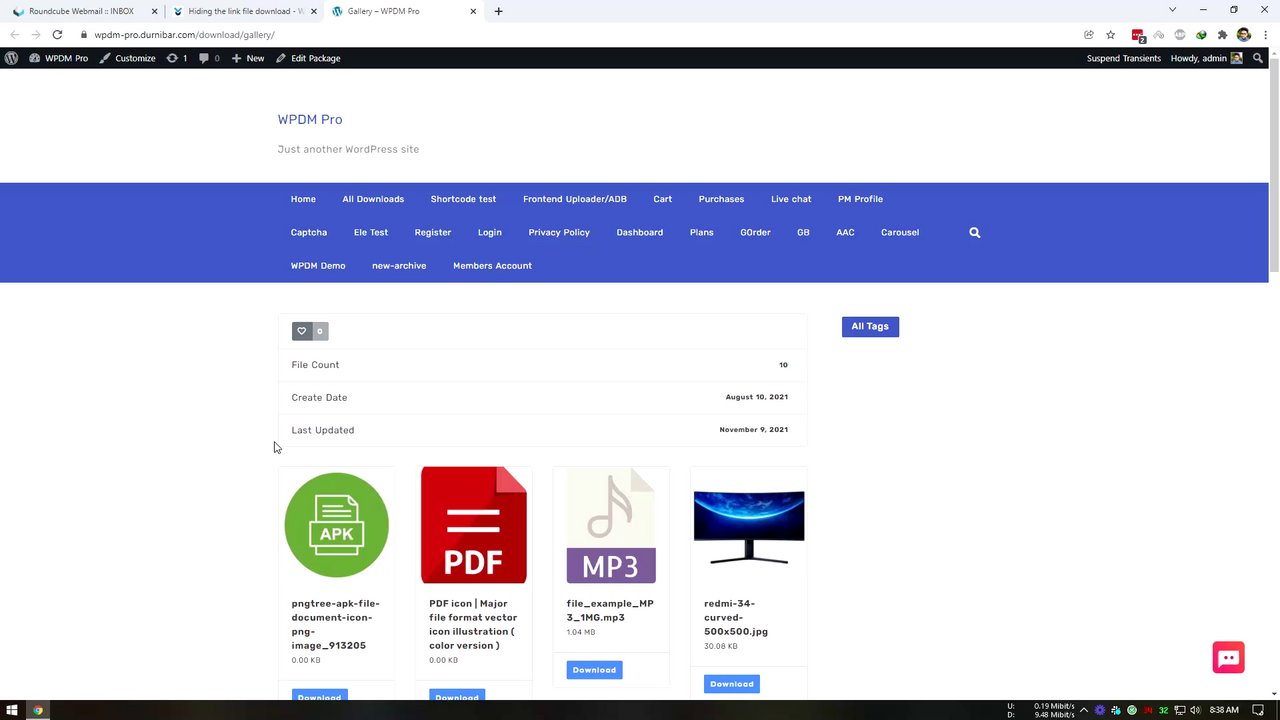Open the APK file icon thumbnail

(x=336, y=525)
